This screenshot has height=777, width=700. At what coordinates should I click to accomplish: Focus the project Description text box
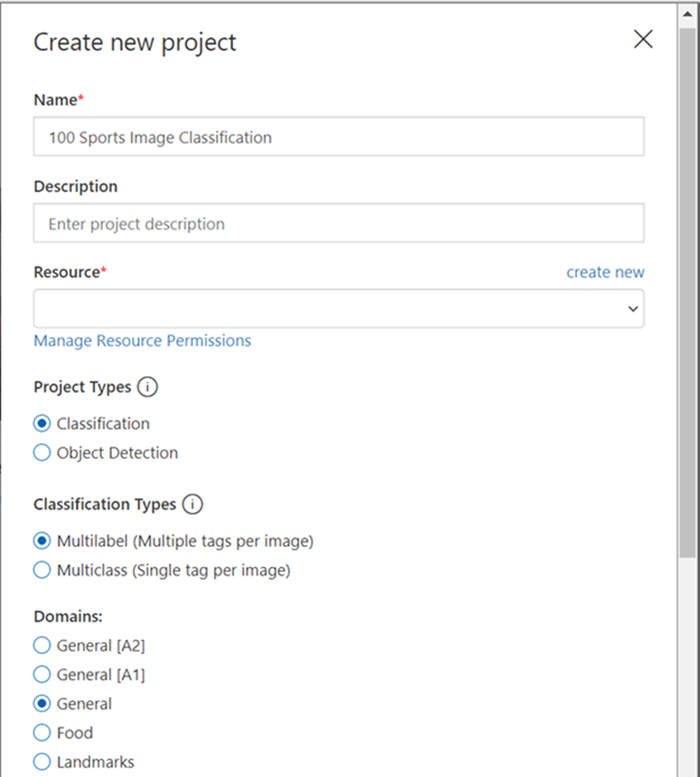339,223
